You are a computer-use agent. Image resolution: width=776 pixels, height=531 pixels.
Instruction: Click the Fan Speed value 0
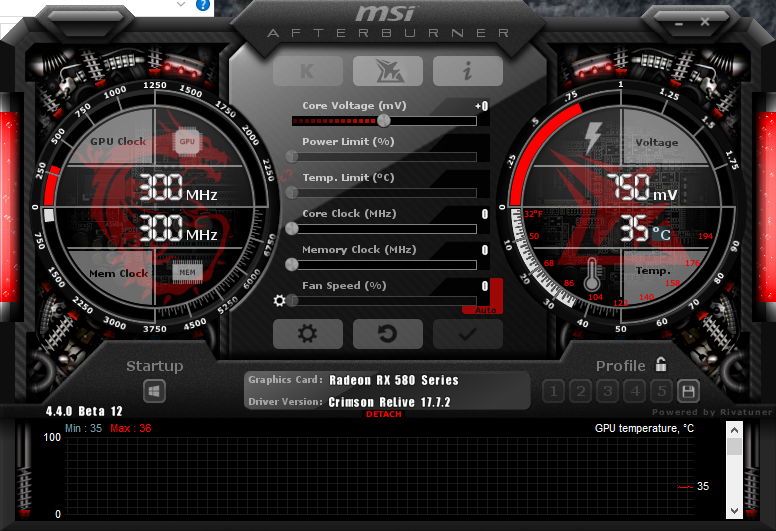click(x=485, y=286)
